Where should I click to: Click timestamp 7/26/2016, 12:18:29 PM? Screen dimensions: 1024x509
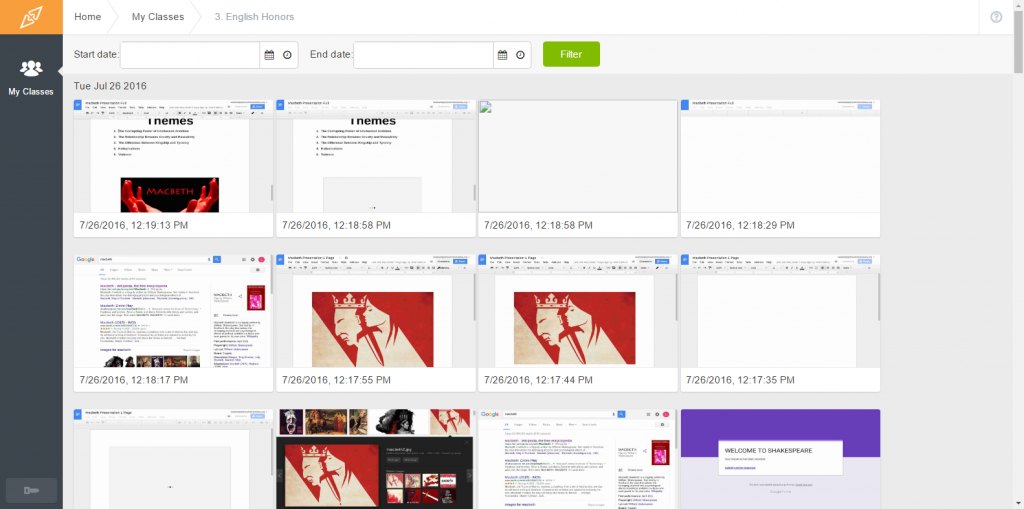(741, 225)
